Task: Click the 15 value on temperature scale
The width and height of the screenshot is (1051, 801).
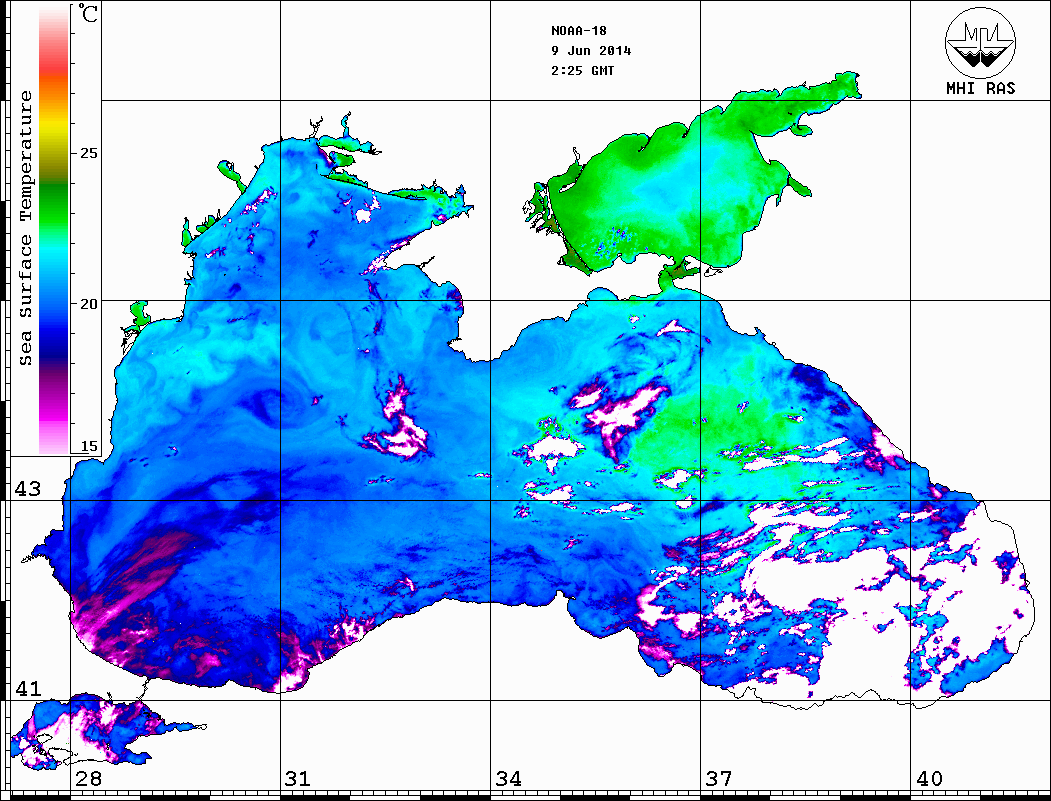Action: point(88,446)
